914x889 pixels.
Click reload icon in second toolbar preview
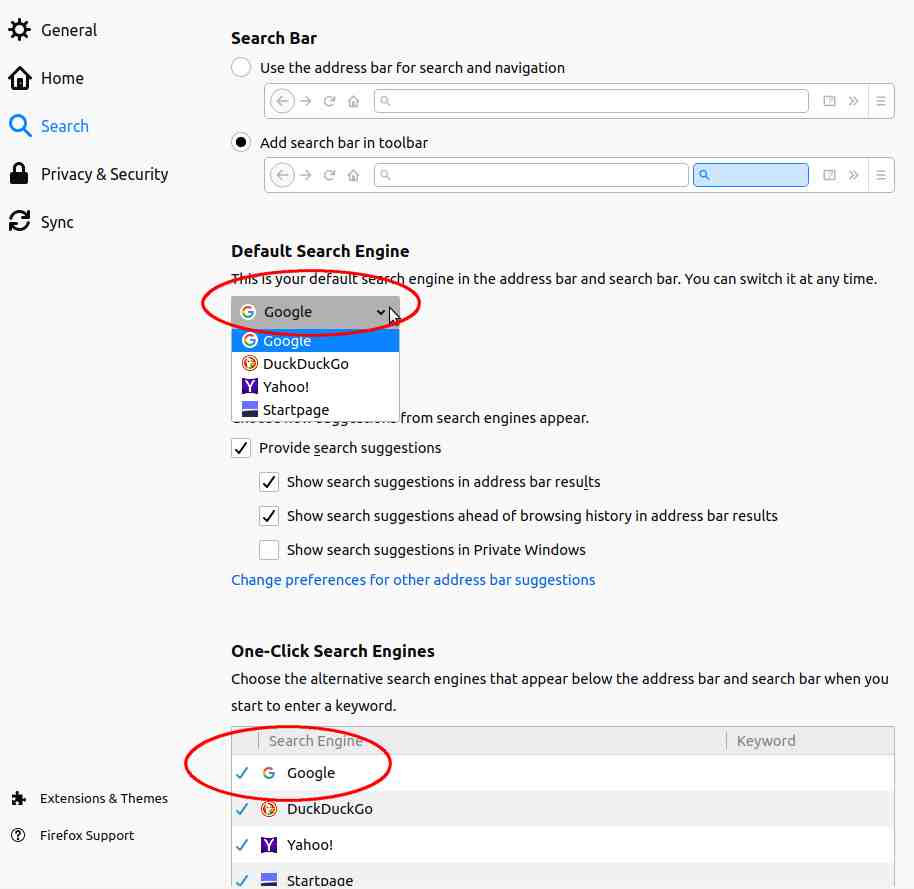click(x=329, y=175)
